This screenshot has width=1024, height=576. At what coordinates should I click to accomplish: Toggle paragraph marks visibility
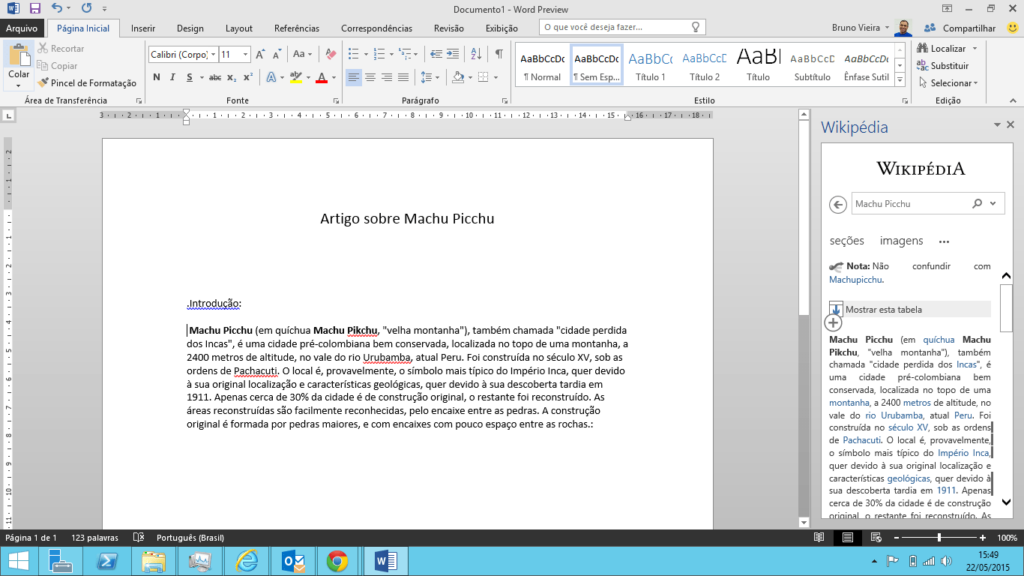click(499, 54)
